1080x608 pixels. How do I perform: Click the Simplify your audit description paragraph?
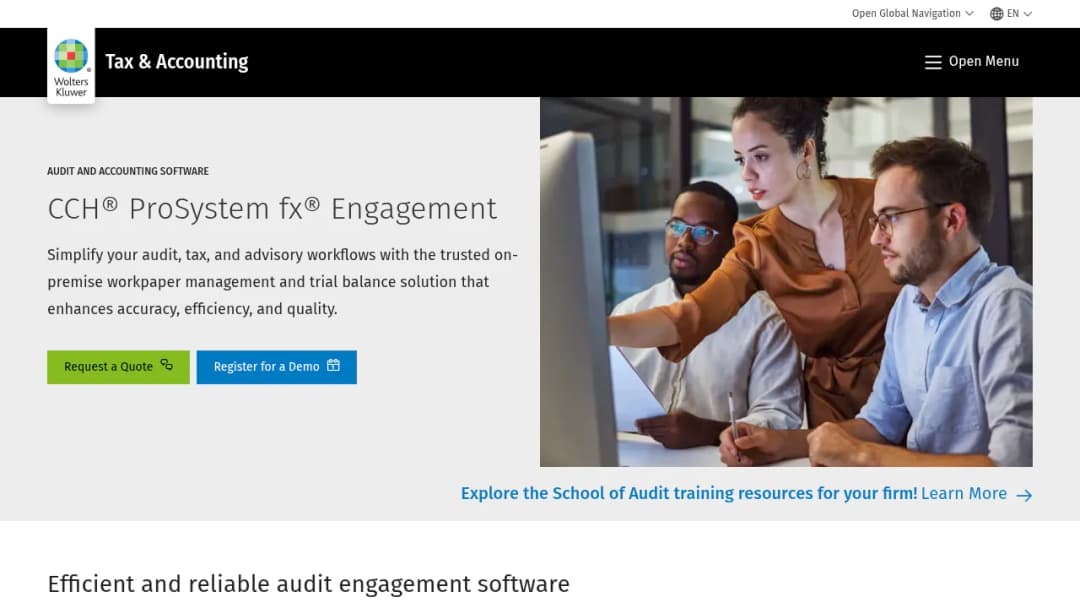pos(282,282)
